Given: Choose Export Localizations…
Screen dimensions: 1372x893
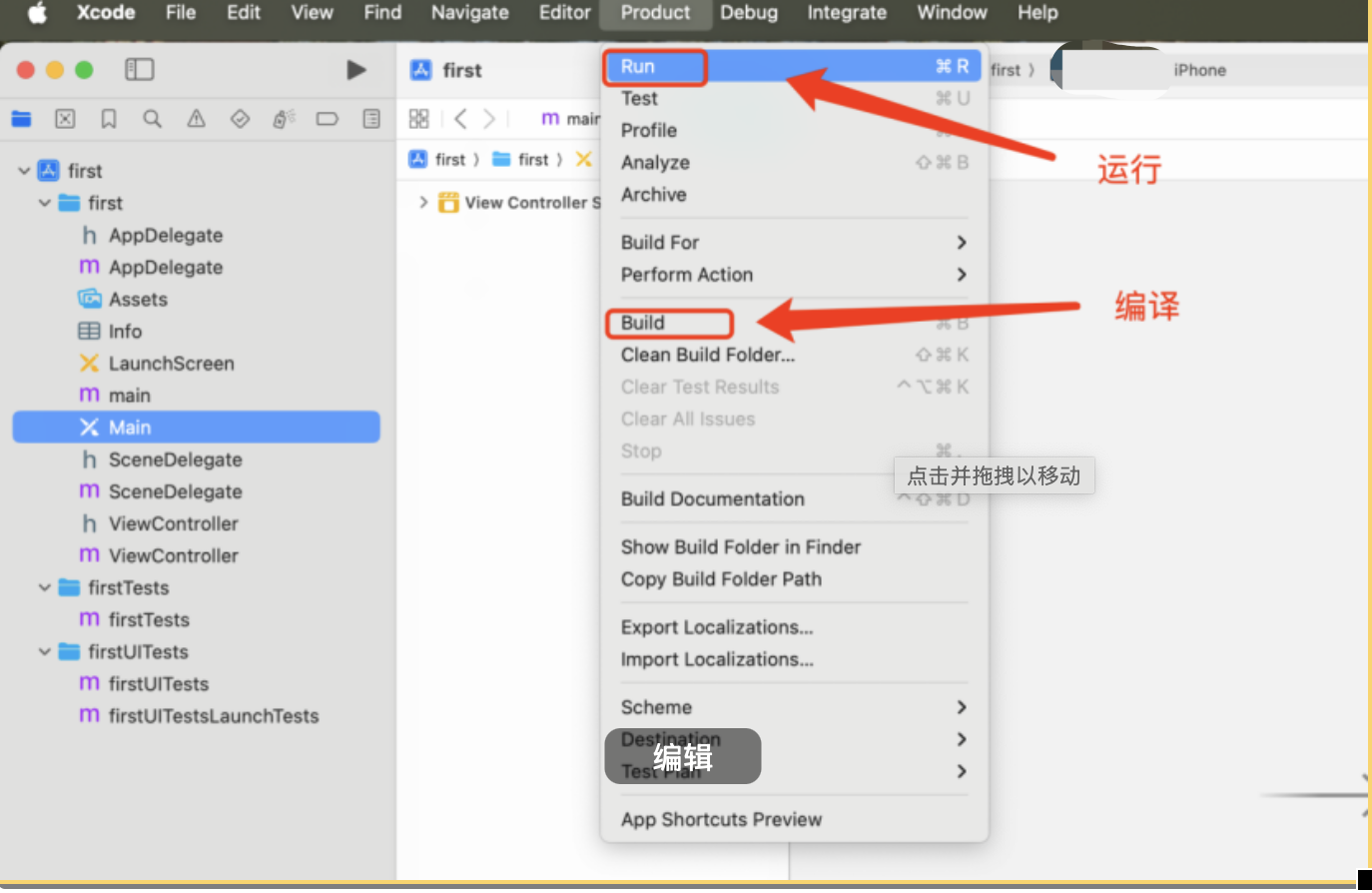Looking at the screenshot, I should pyautogui.click(x=794, y=627).
